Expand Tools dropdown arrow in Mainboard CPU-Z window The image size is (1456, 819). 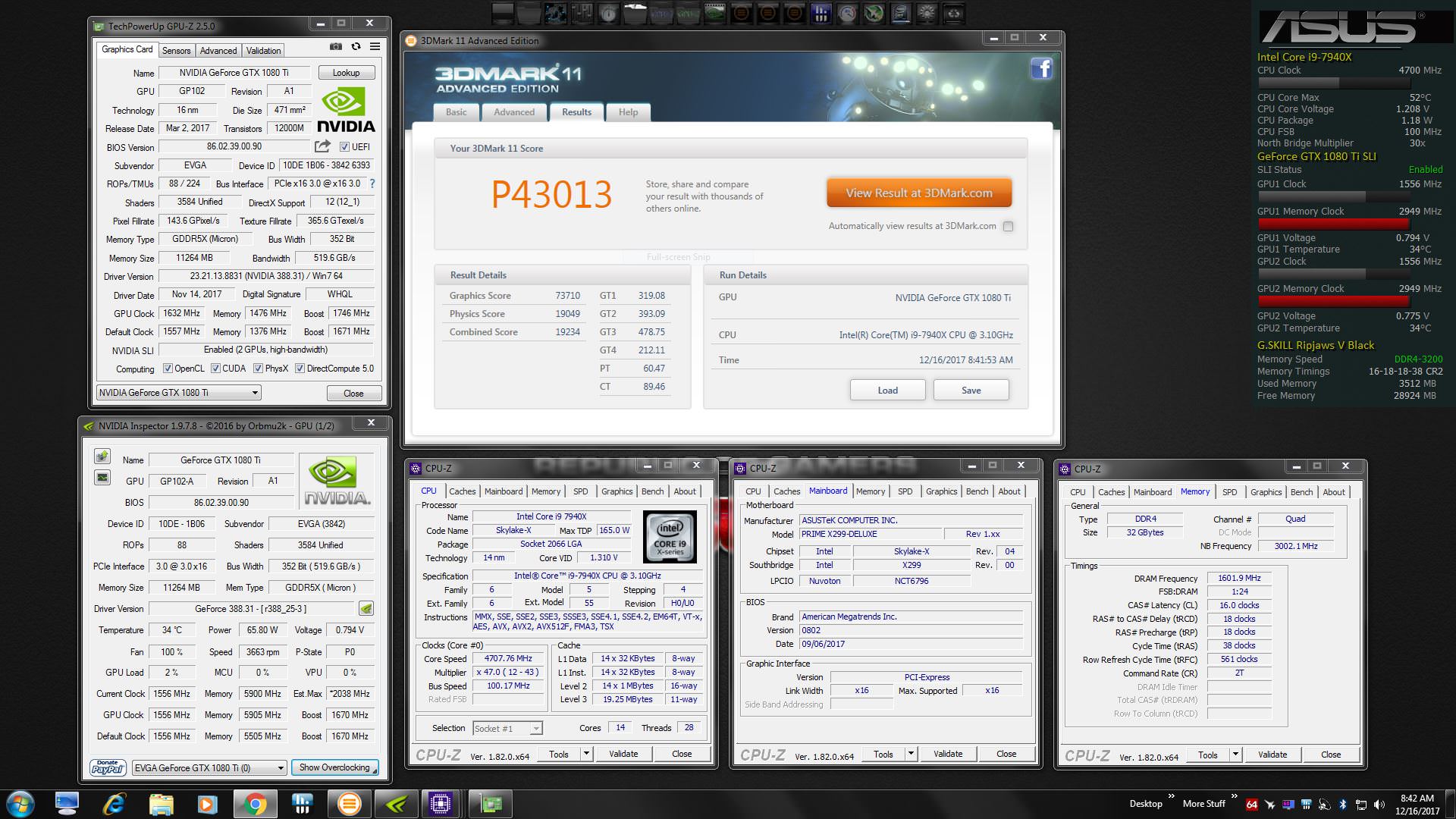coord(911,754)
